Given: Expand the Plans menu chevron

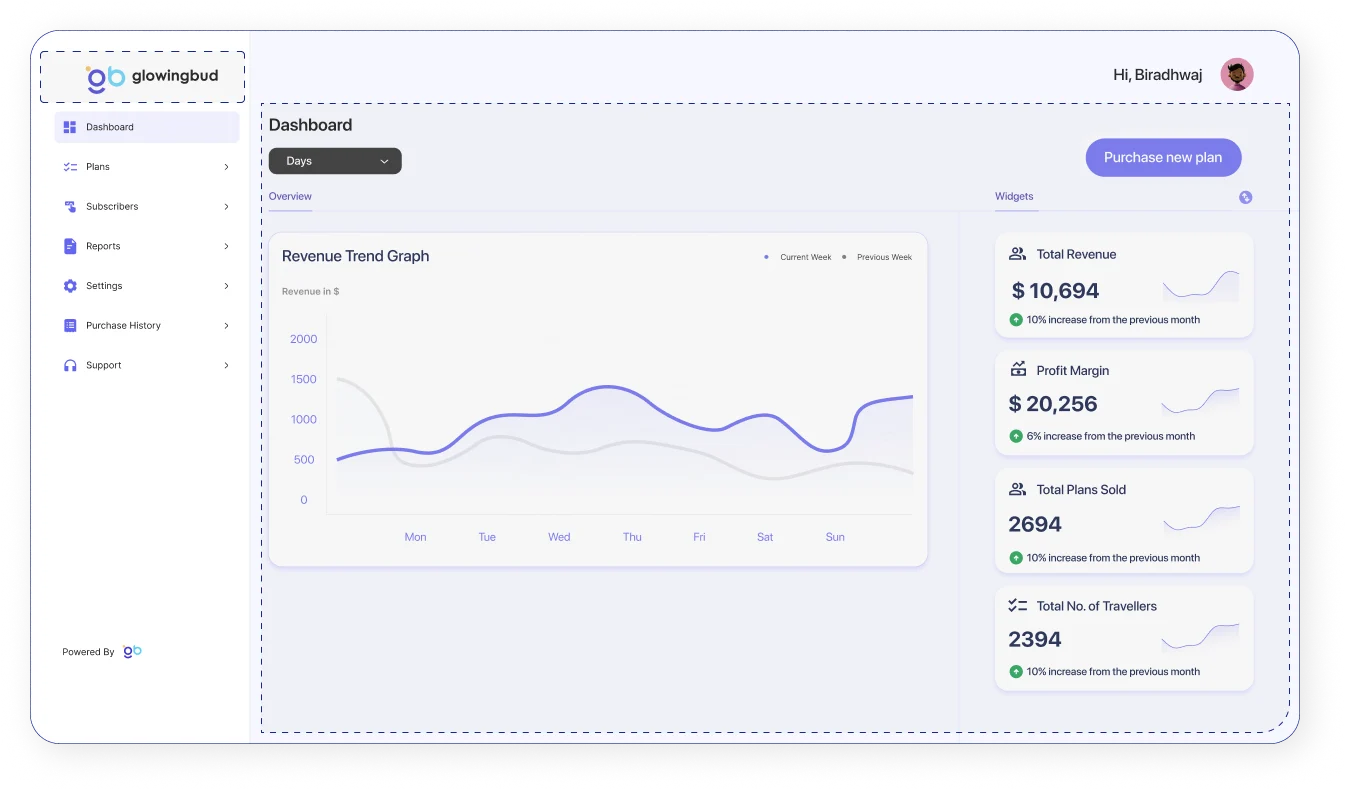Looking at the screenshot, I should click(x=226, y=167).
